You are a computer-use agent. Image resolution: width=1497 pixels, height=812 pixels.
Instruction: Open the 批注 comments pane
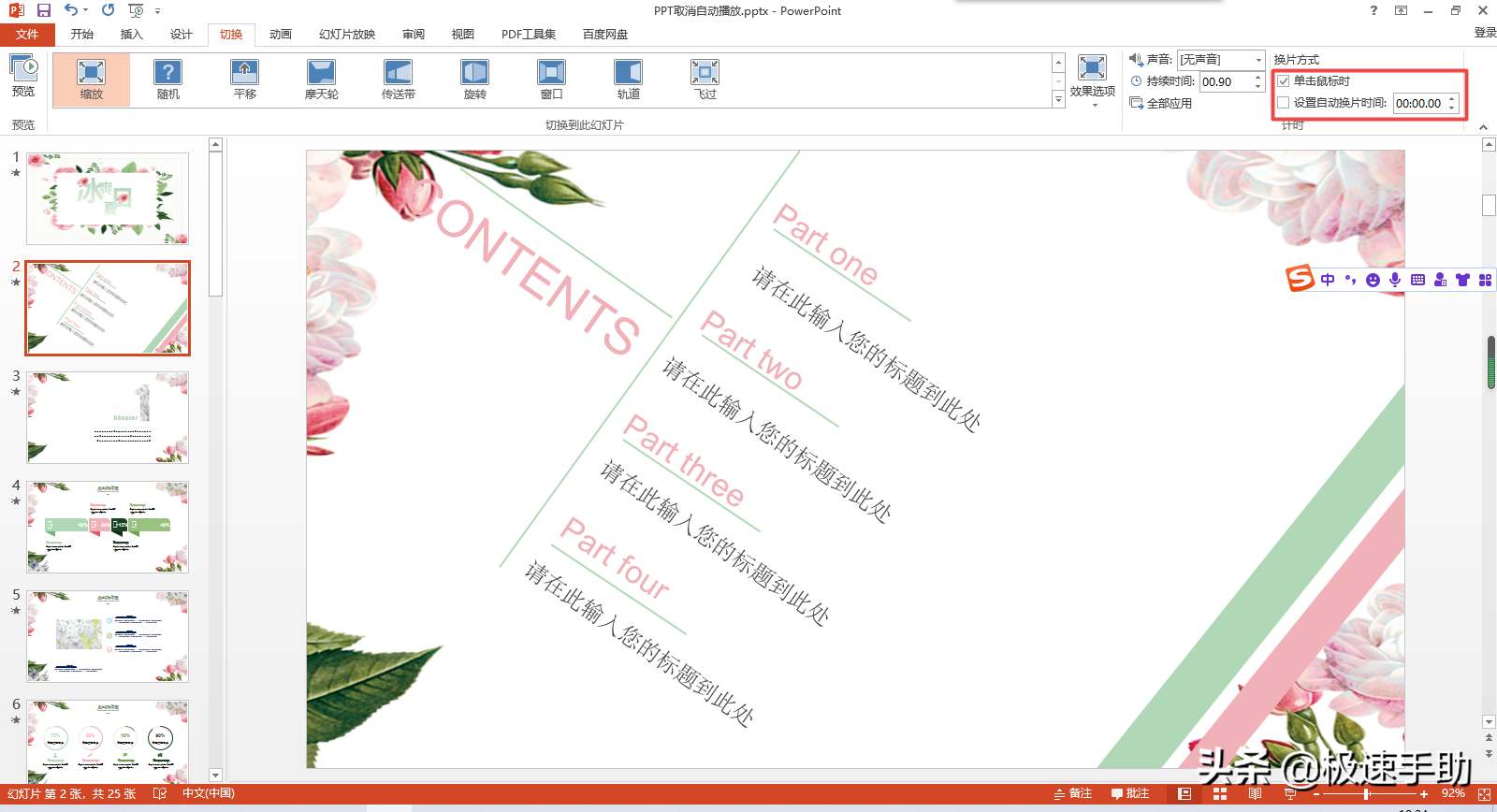pyautogui.click(x=1130, y=793)
